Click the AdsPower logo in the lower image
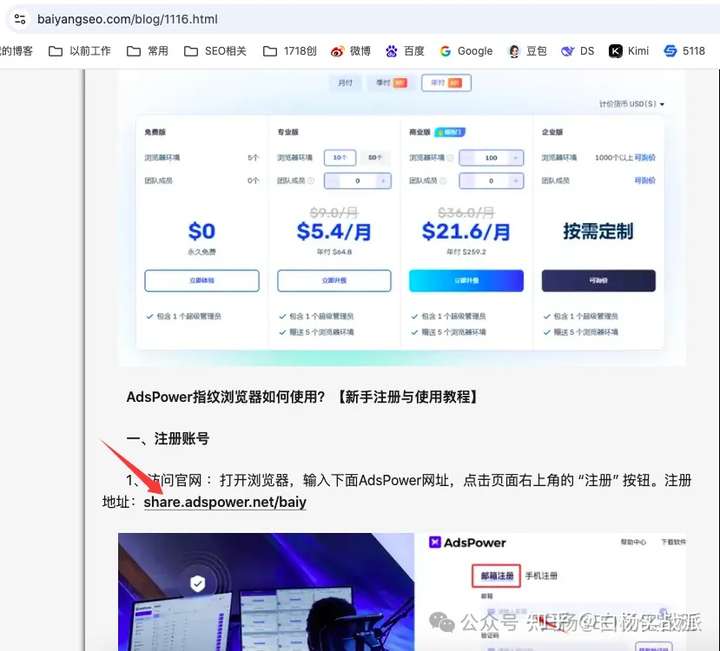This screenshot has width=720, height=651. (467, 543)
